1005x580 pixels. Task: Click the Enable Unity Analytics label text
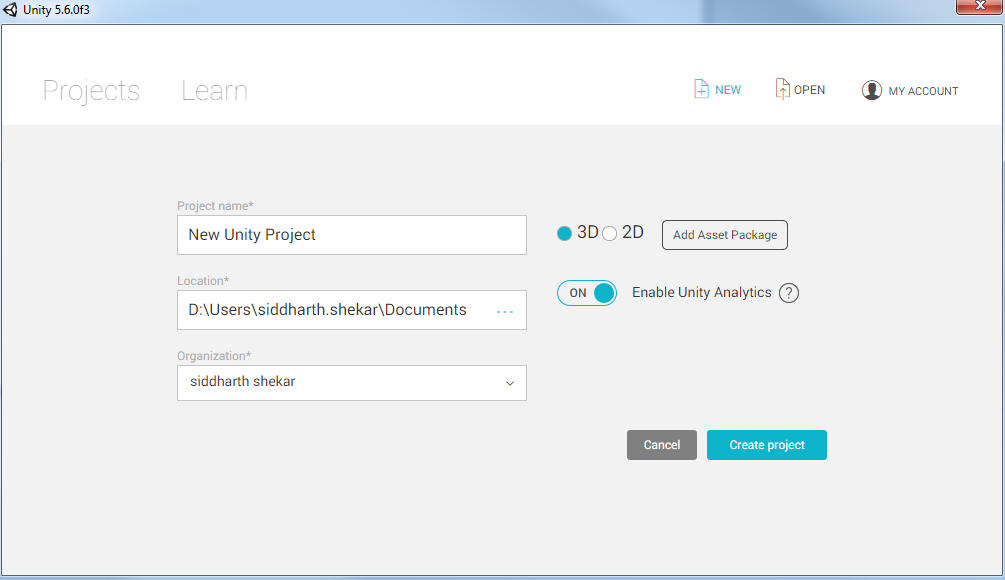pos(701,292)
